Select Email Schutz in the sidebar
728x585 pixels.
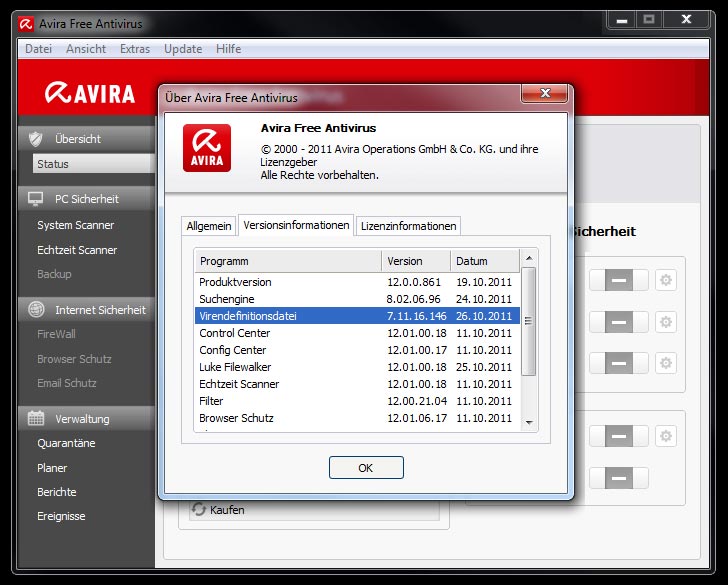pyautogui.click(x=67, y=383)
